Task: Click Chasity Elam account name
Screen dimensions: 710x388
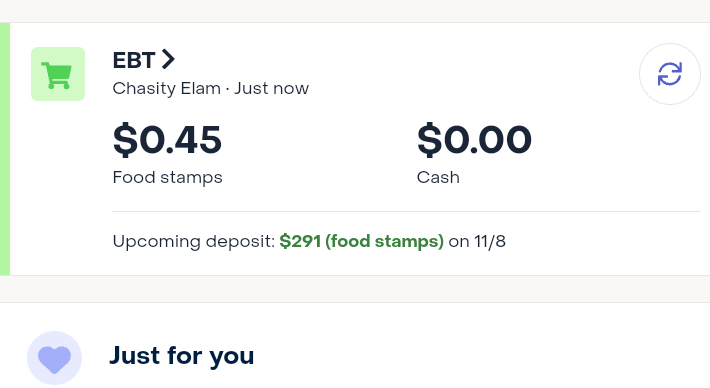Action: (167, 88)
